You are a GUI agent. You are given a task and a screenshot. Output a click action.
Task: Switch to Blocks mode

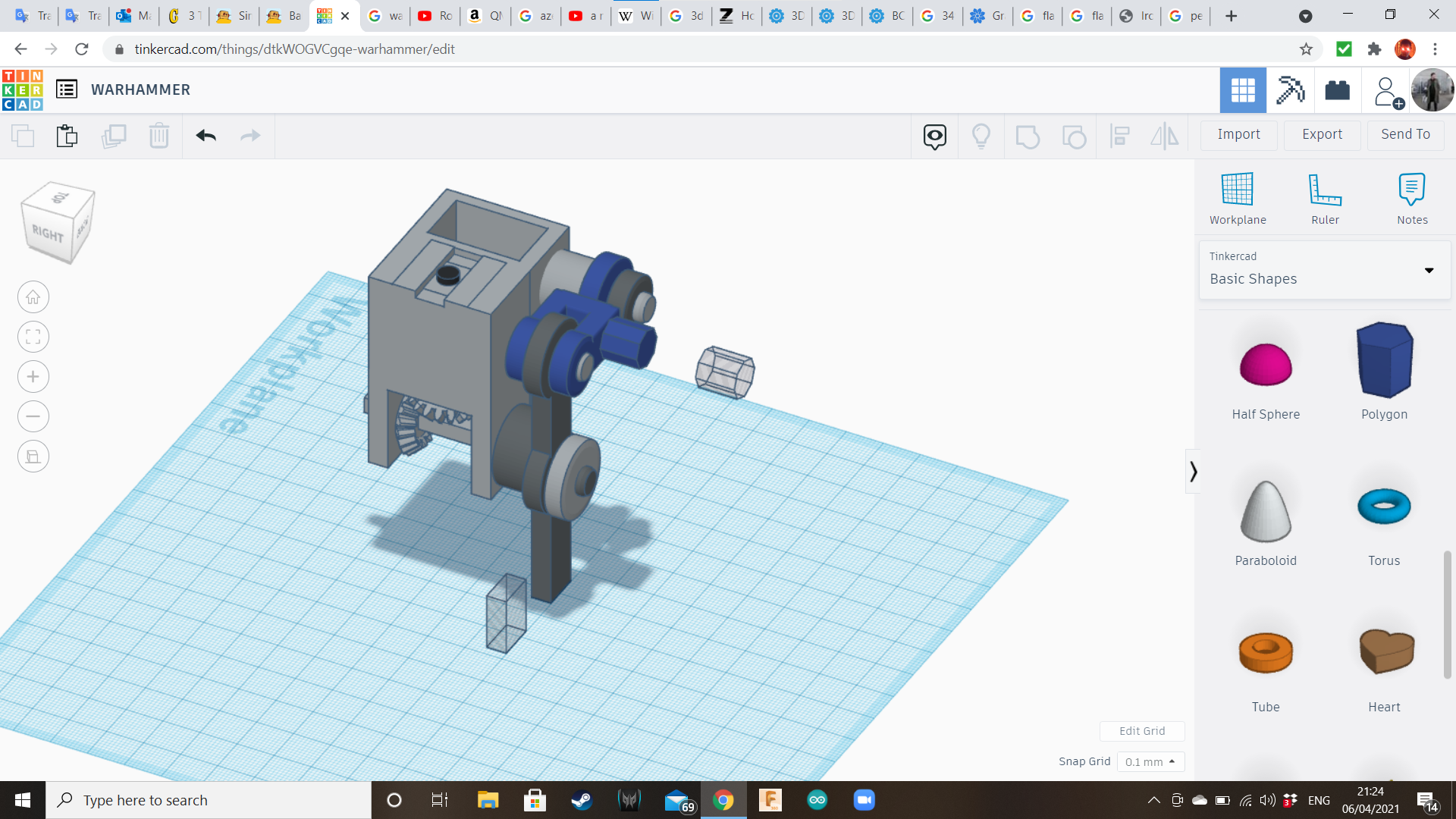pos(1289,90)
